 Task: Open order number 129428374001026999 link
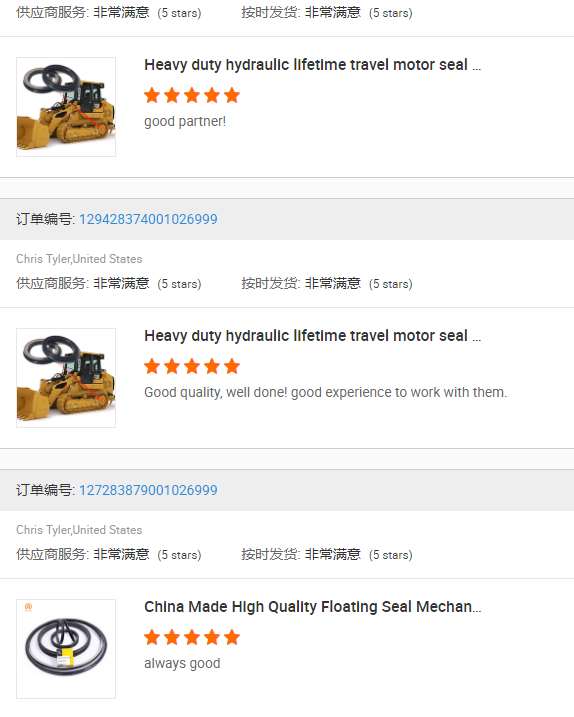point(148,219)
